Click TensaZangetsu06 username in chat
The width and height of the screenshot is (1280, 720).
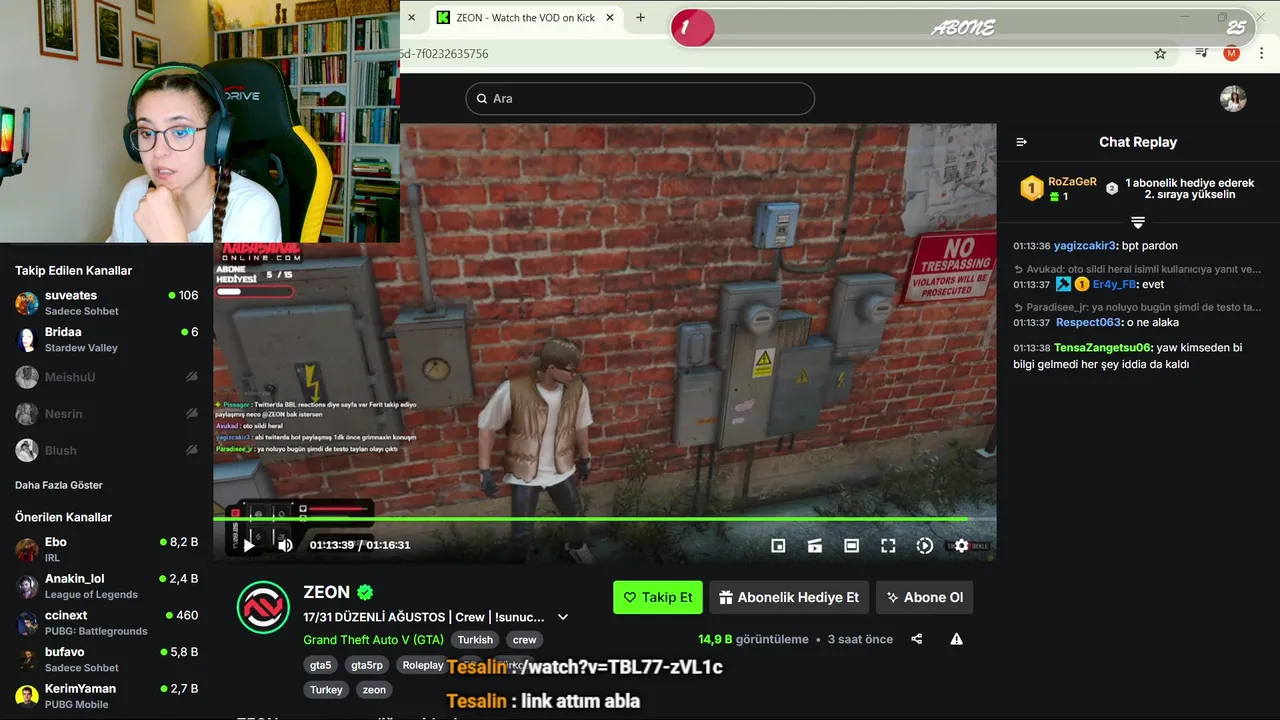1104,348
